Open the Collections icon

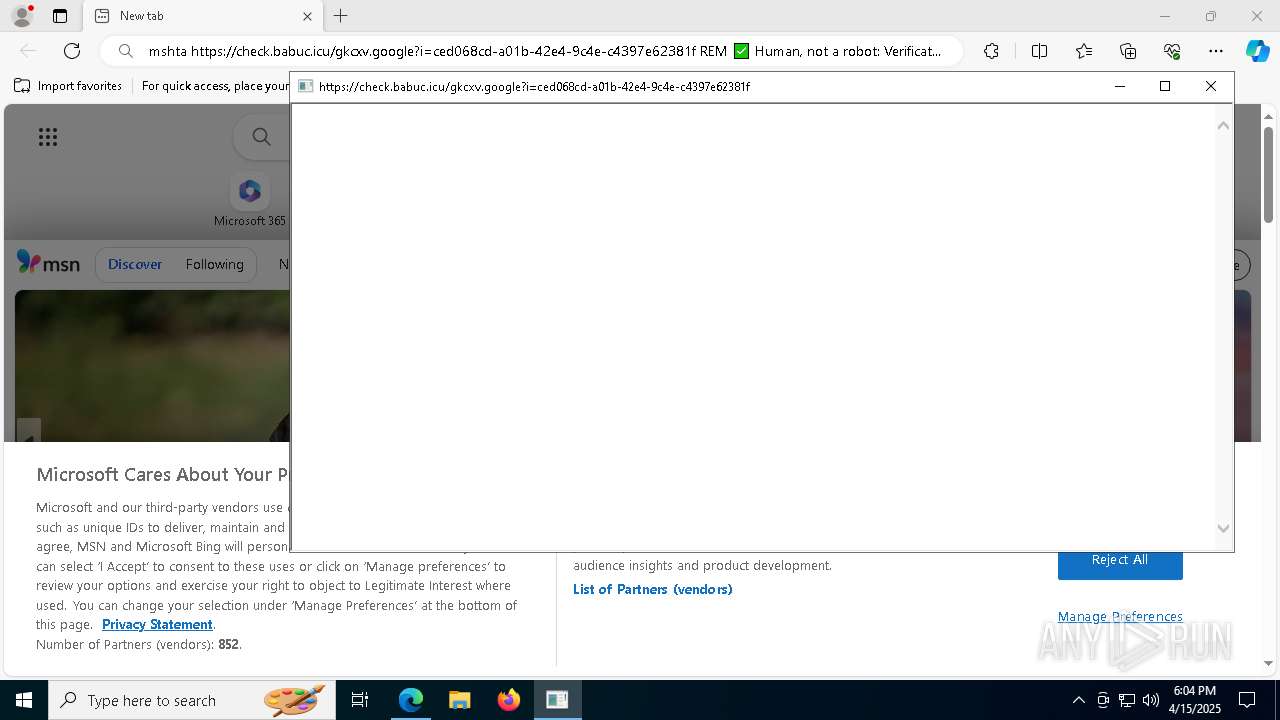tap(1128, 51)
